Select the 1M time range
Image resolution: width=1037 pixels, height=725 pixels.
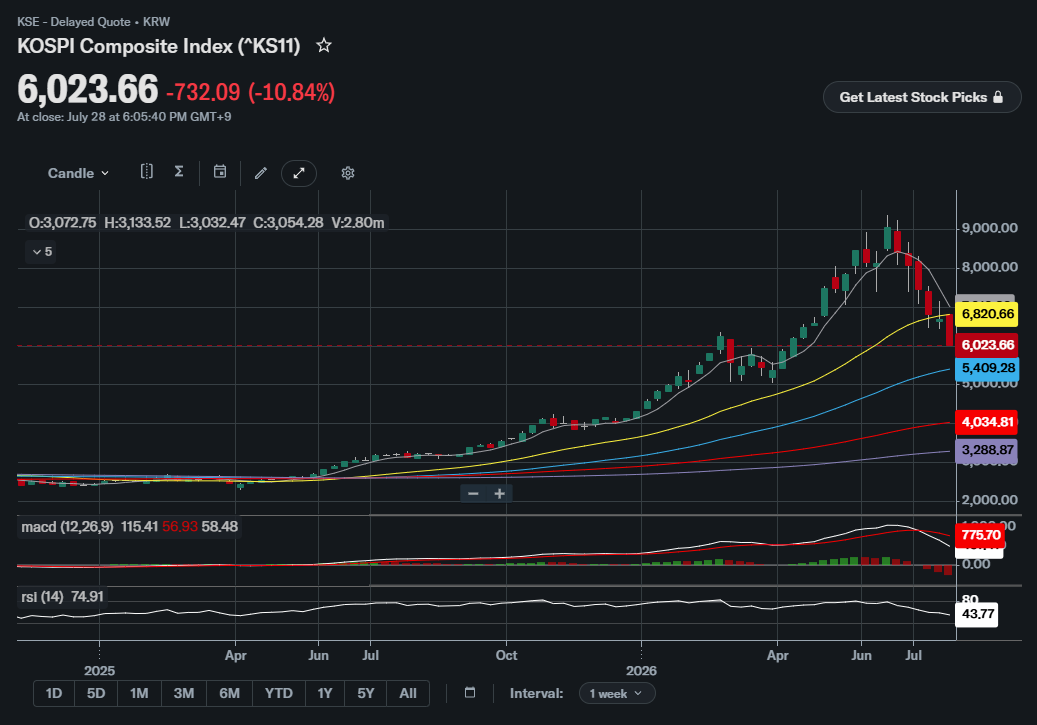[x=139, y=693]
